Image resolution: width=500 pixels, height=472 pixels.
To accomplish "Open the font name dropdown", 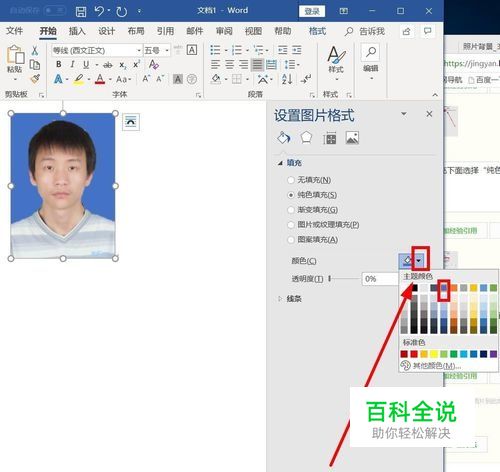I will (x=139, y=50).
